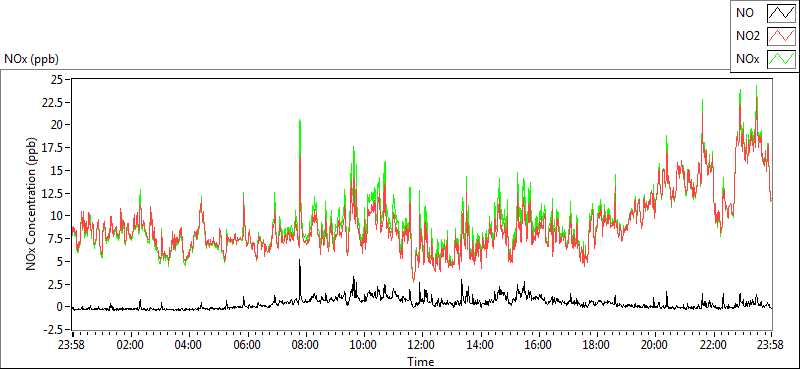Click the 12:00 time axis label
The image size is (800, 369).
(422, 344)
